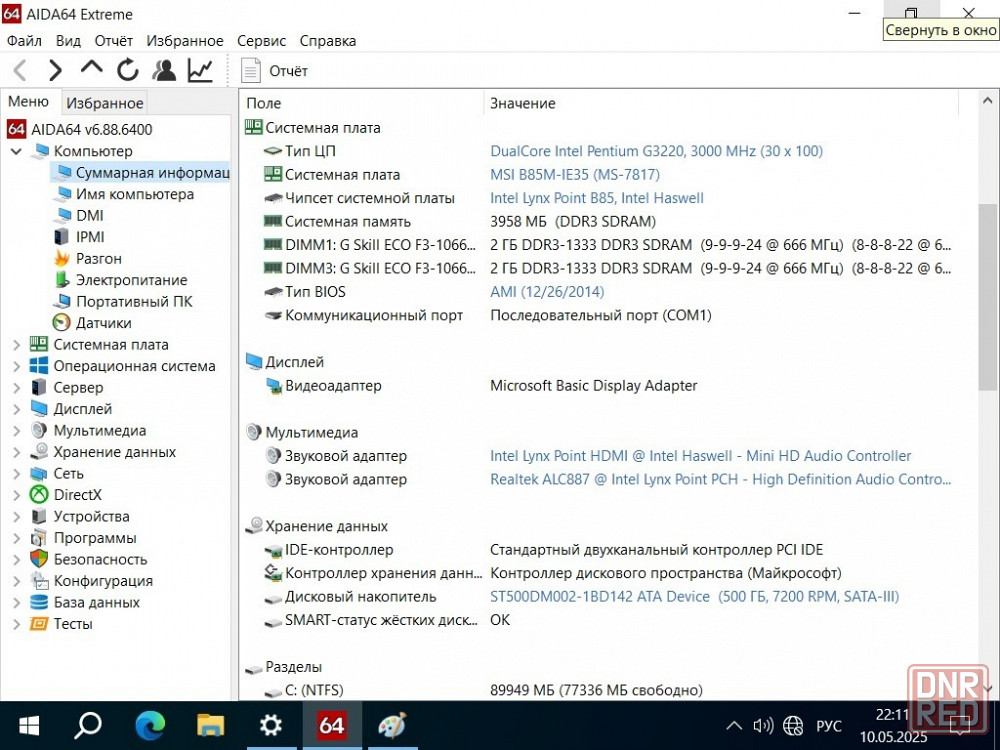Expand the Операционная система tree node
This screenshot has width=1000, height=750.
17,366
